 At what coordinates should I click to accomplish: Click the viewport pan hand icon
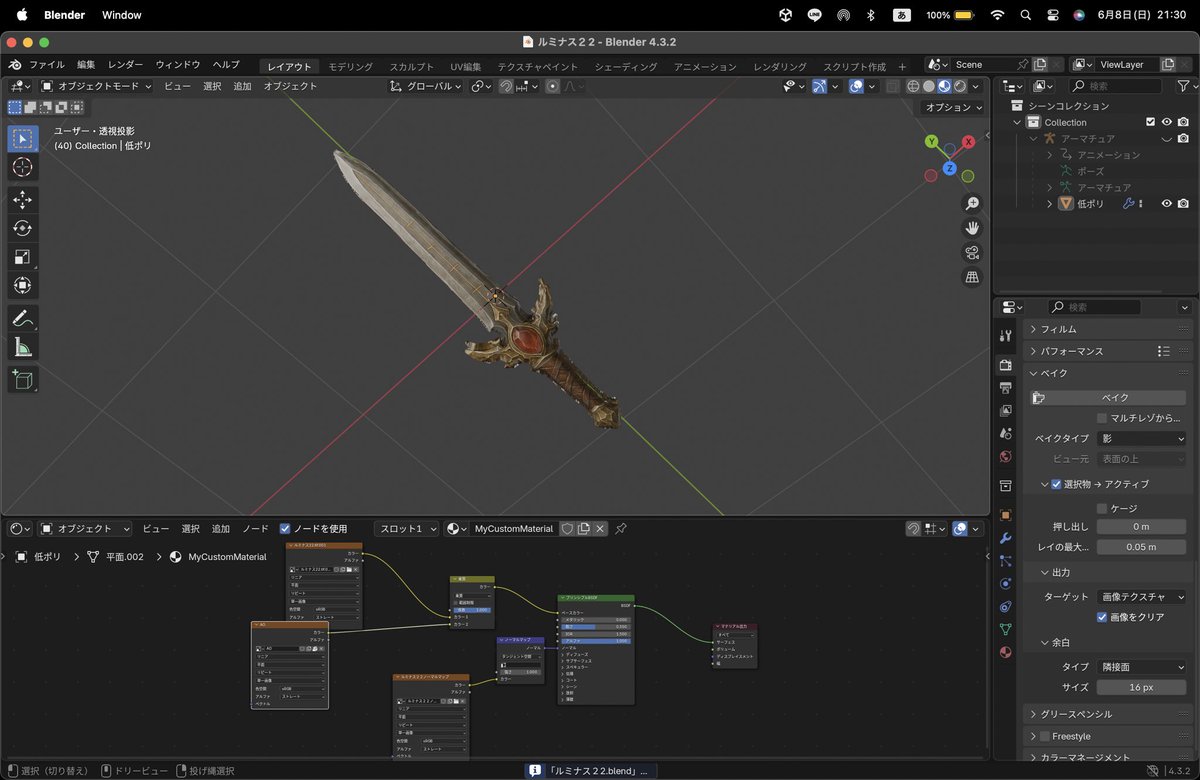(x=971, y=228)
